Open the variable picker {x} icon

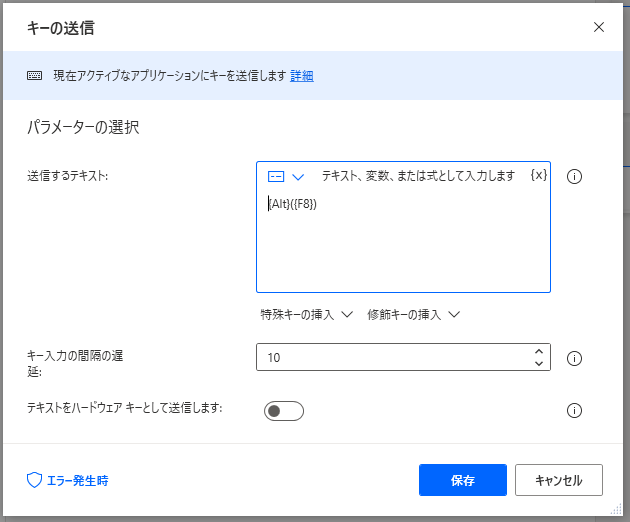[x=538, y=175]
